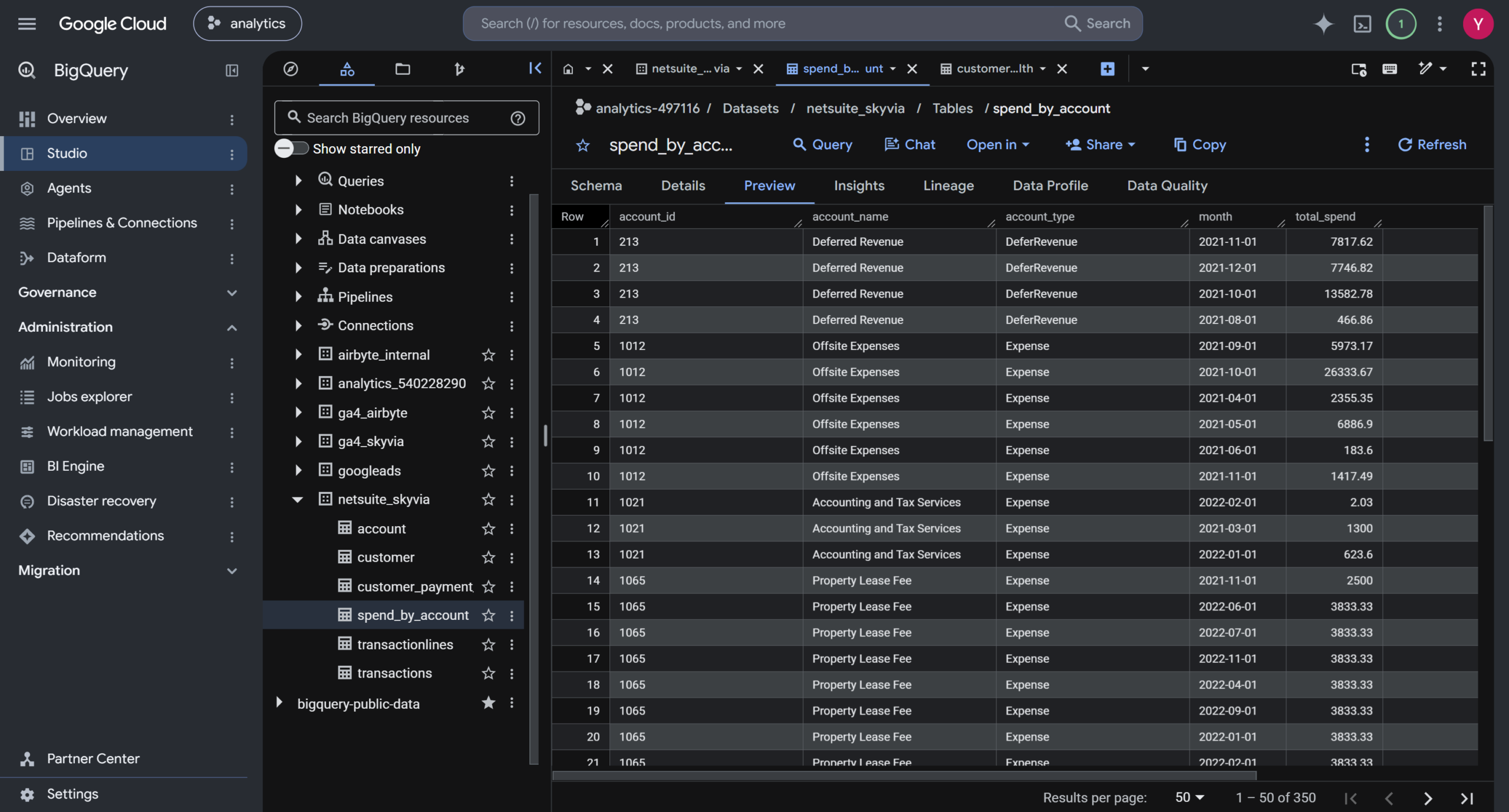Screen dimensions: 1509x812
Task: Expand the bigquery-public-data project
Action: point(279,703)
